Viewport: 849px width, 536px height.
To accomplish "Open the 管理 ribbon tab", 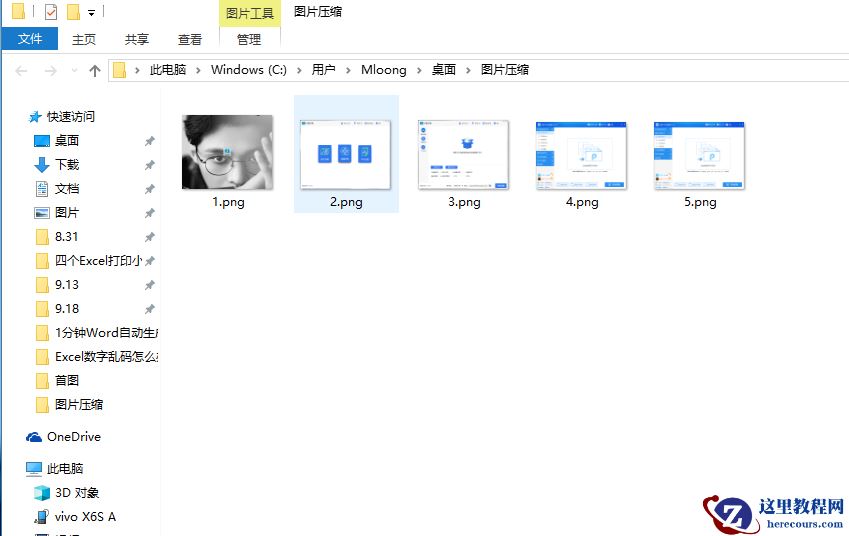I will click(249, 39).
